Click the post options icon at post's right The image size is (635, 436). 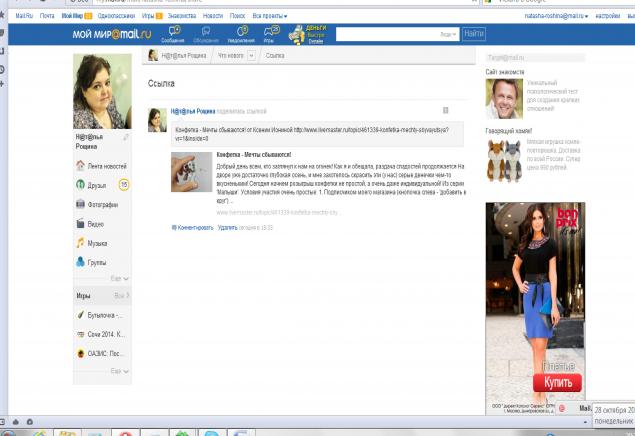(x=445, y=110)
